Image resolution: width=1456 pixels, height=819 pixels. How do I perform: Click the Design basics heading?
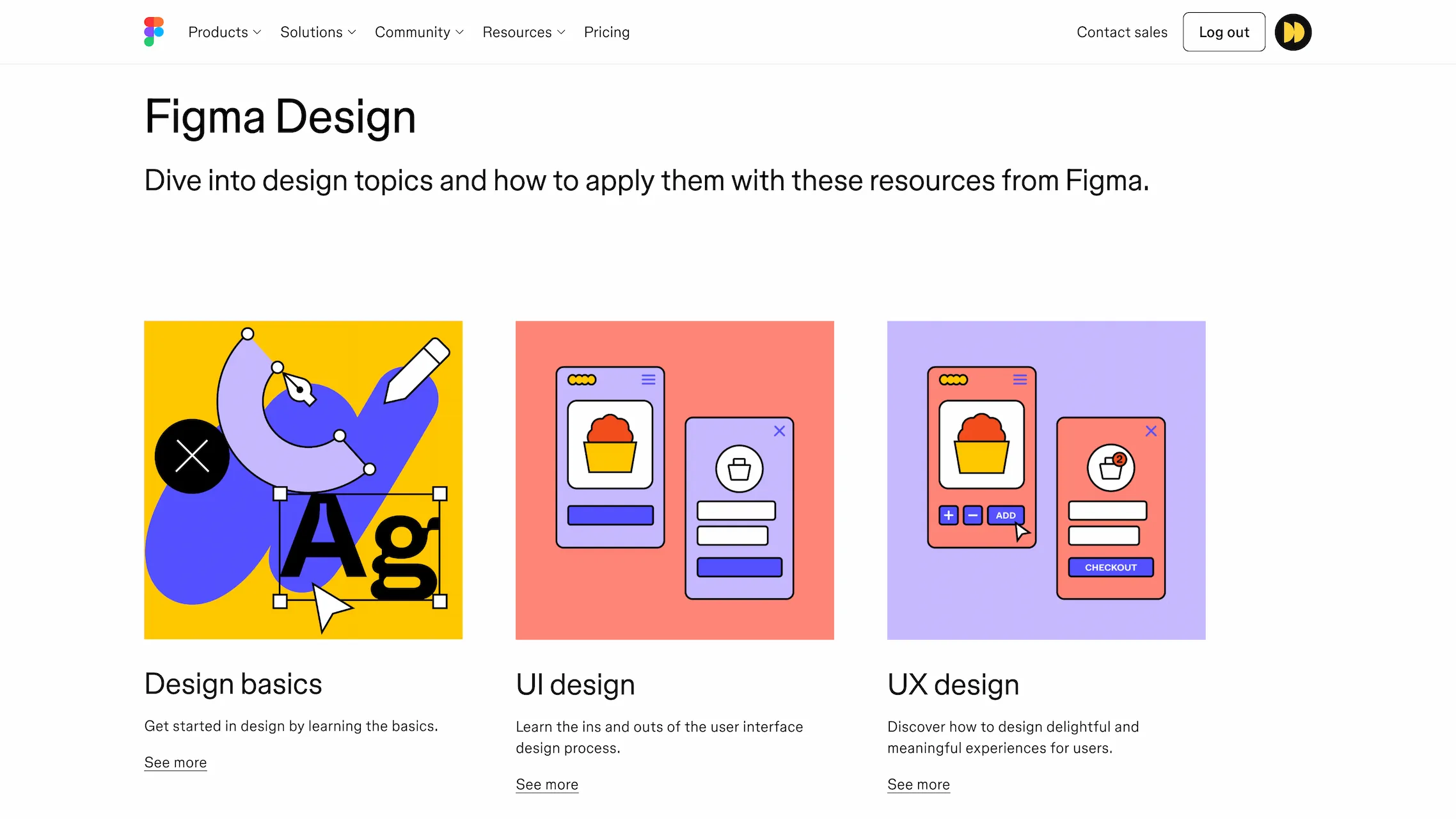click(233, 684)
